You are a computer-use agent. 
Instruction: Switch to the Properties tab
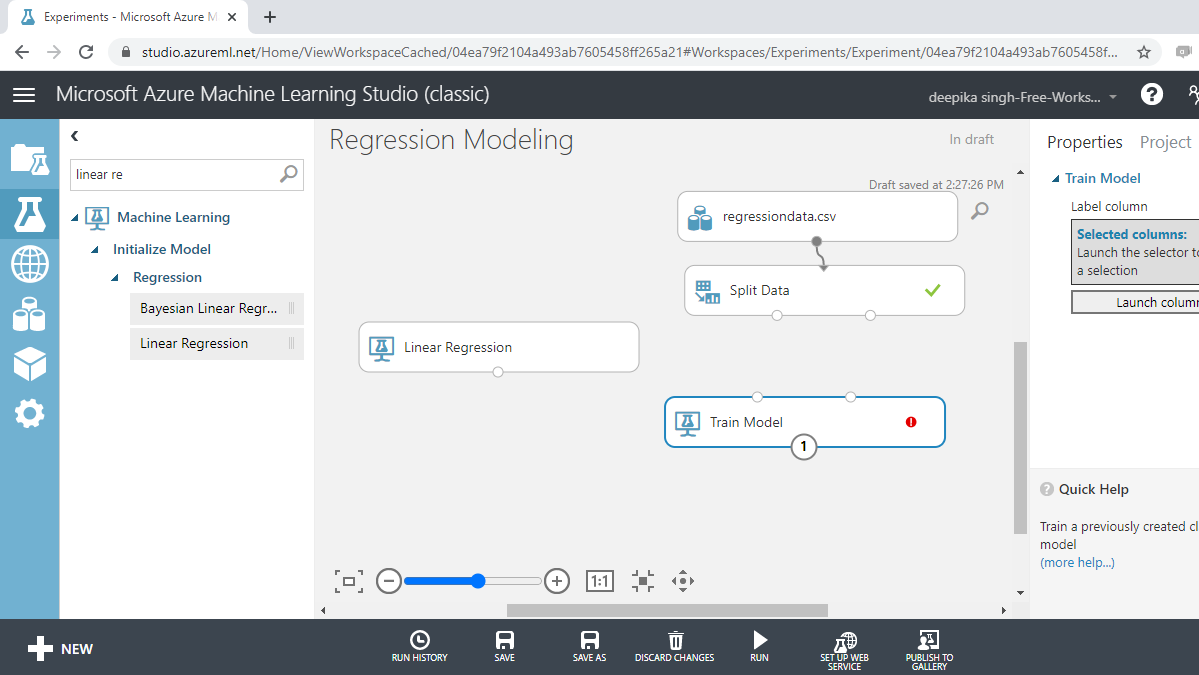coord(1084,142)
